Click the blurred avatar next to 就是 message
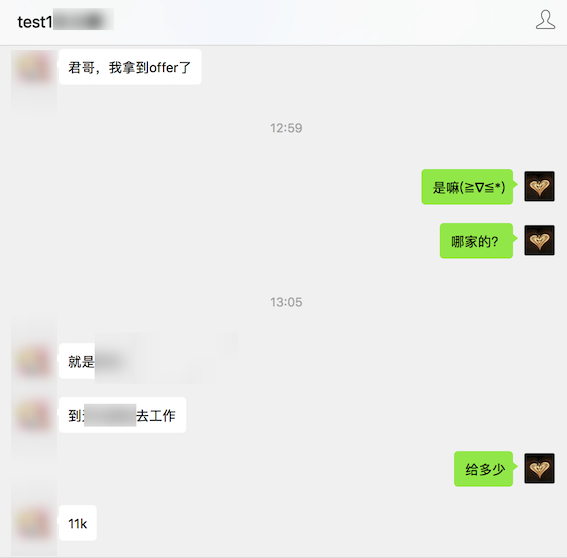This screenshot has width=567, height=558. pos(34,361)
